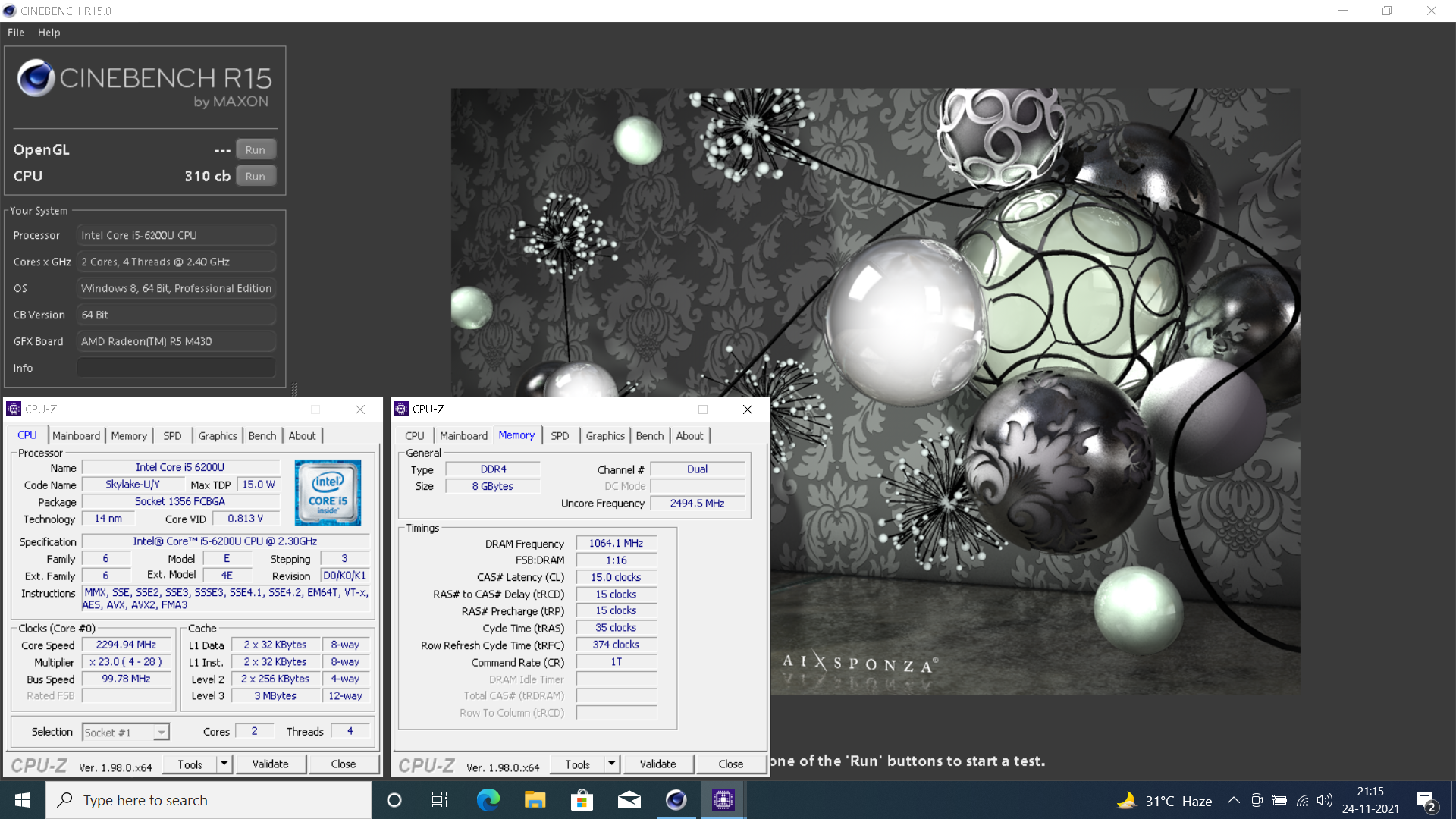
Task: Click Validate in right CPU-Z window
Action: click(x=658, y=764)
